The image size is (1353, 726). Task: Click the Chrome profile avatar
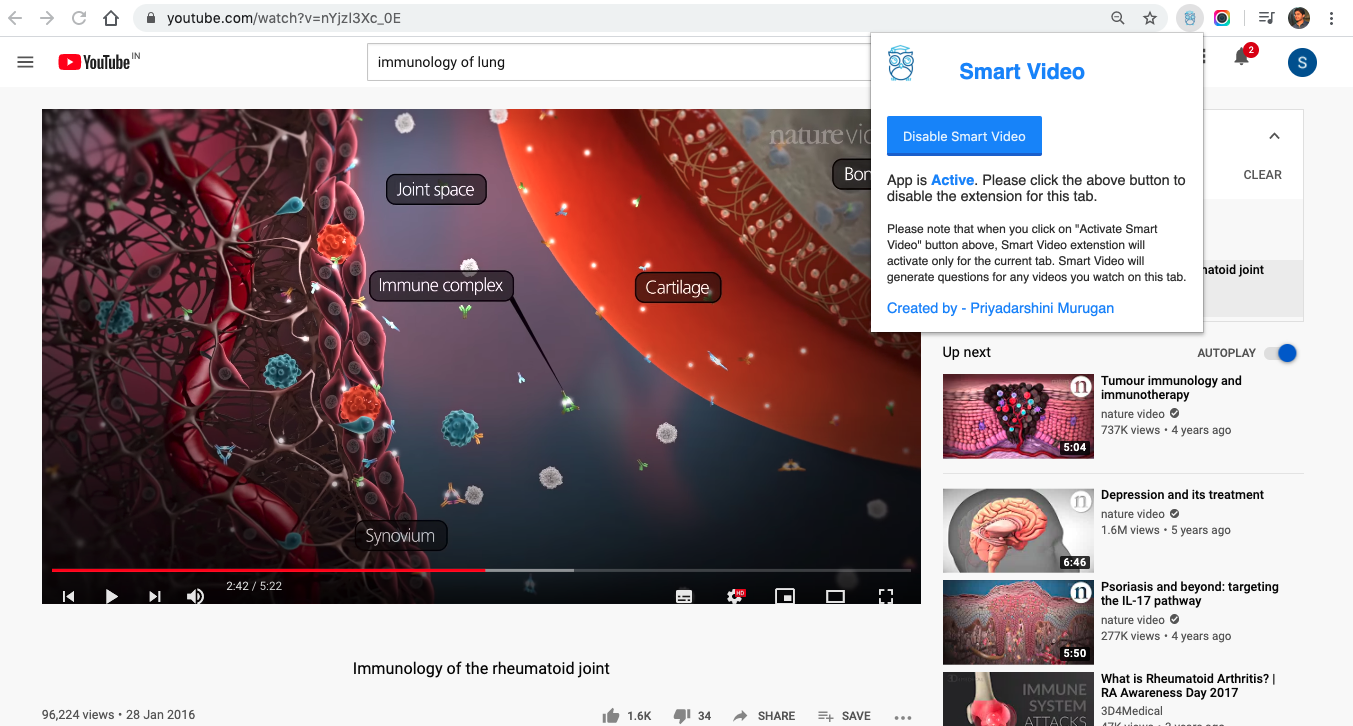pos(1299,18)
